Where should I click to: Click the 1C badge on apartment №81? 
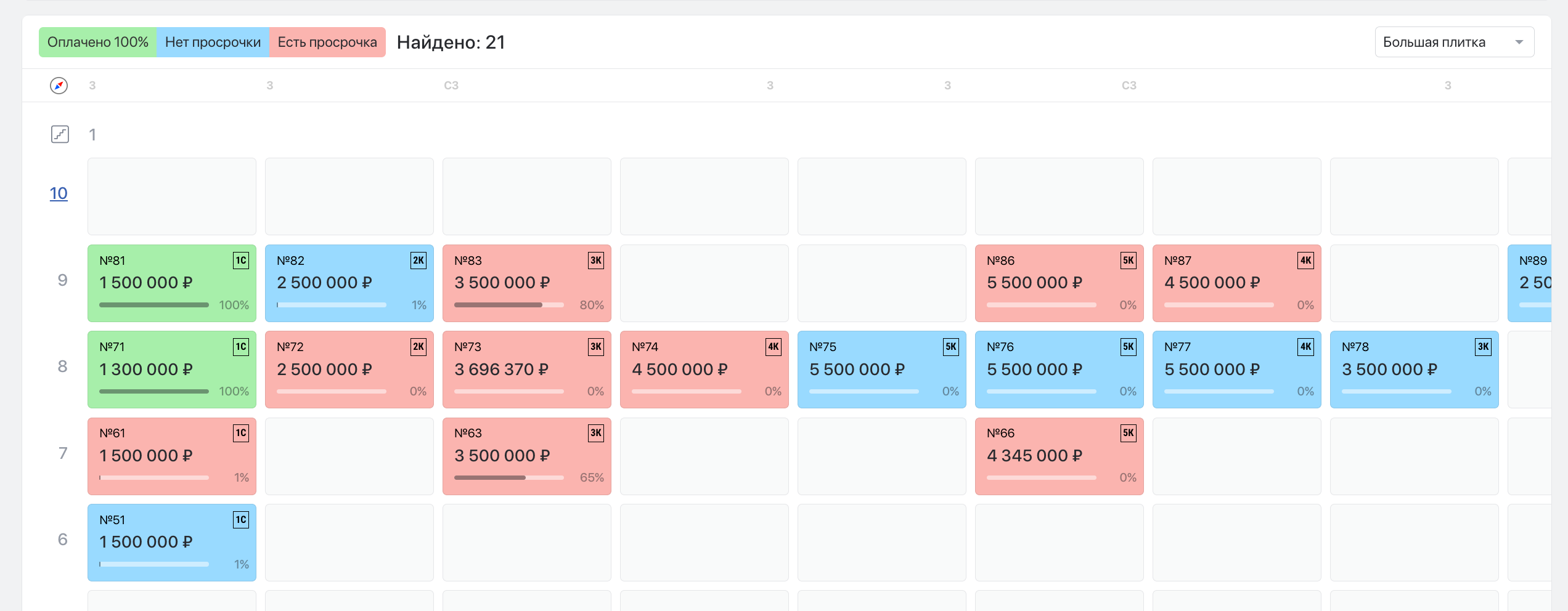click(241, 261)
